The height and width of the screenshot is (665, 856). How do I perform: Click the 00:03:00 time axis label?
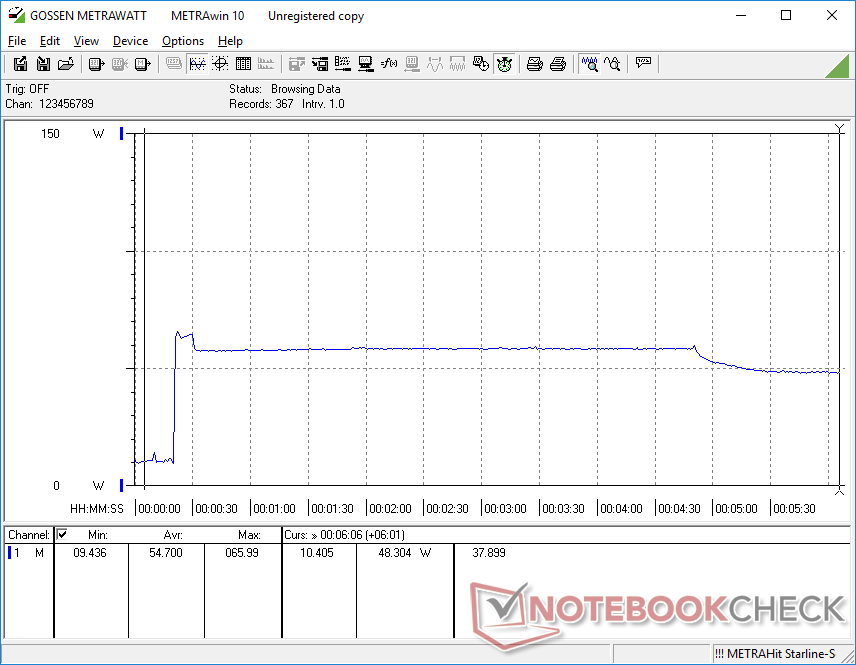pos(505,508)
